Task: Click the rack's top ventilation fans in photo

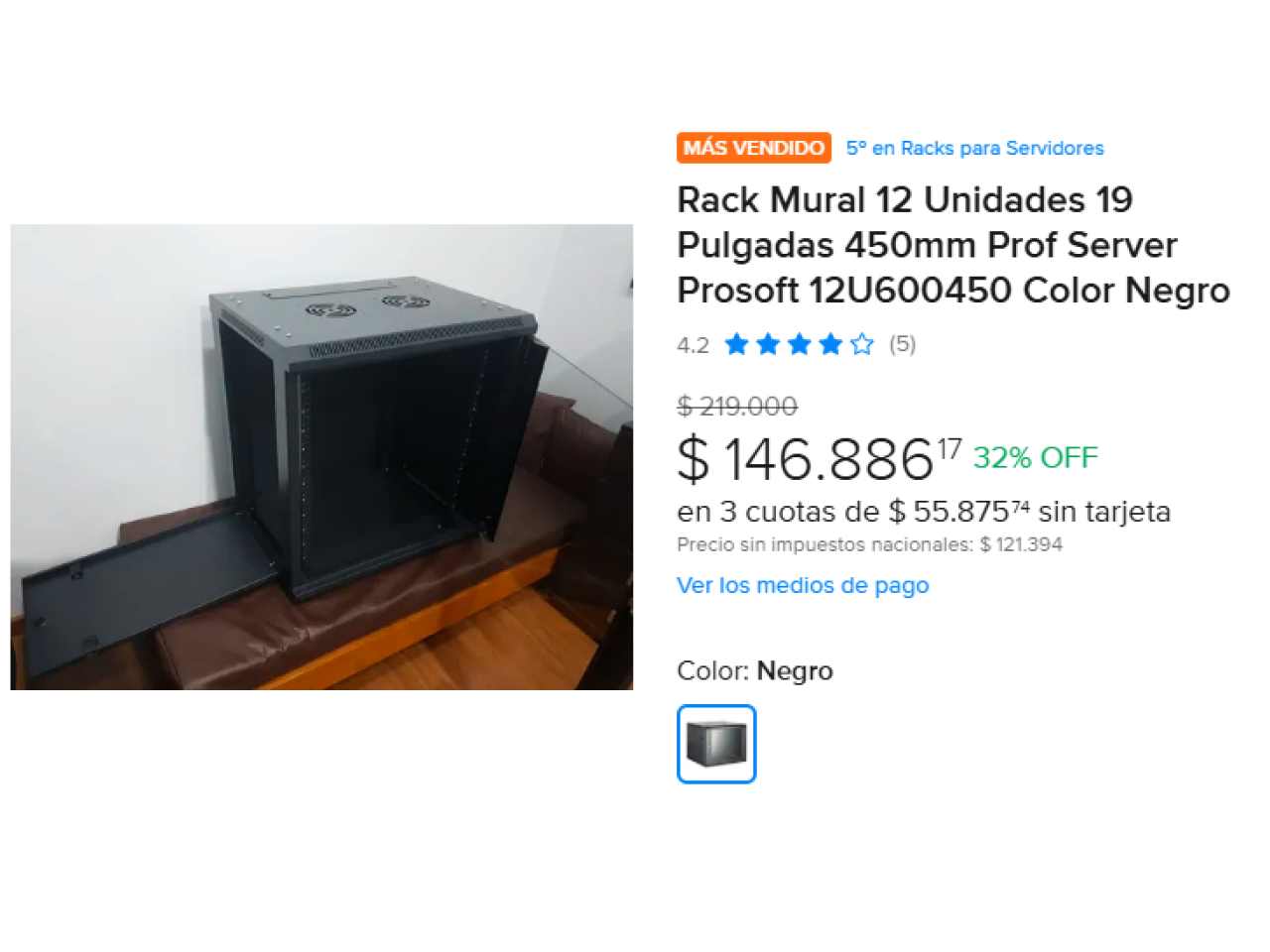Action: click(x=366, y=306)
